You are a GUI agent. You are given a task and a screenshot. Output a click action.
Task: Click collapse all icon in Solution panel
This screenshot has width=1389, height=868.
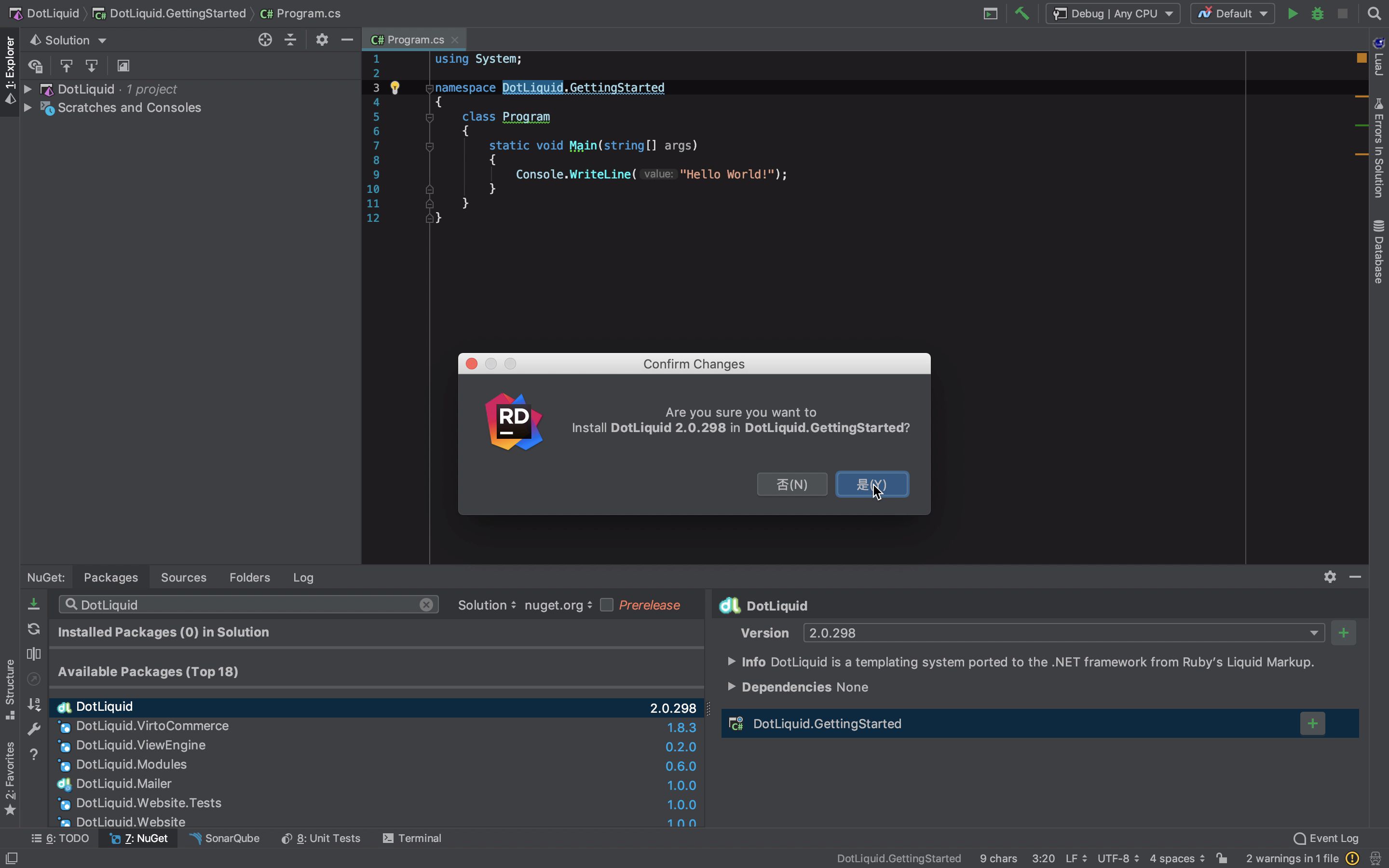coord(290,40)
